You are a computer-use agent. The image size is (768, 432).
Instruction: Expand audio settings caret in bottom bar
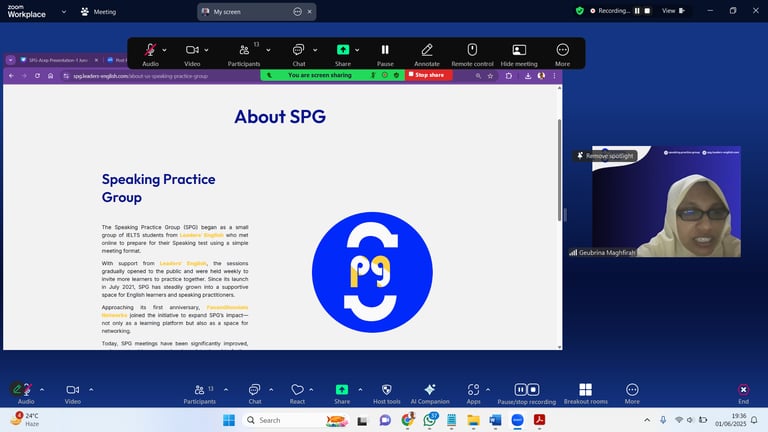[42, 390]
